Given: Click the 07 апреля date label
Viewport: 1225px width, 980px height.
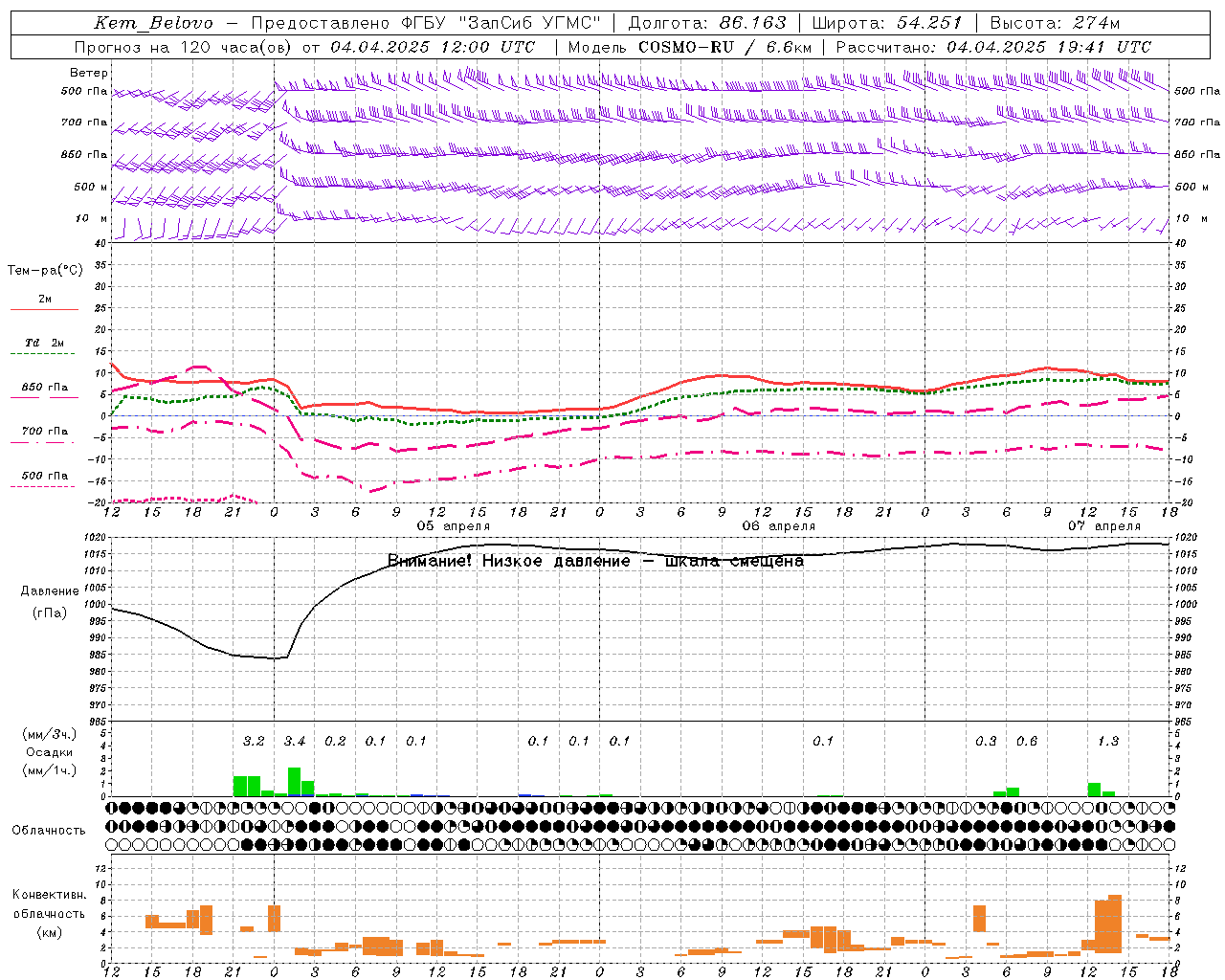Looking at the screenshot, I should click(1104, 526).
